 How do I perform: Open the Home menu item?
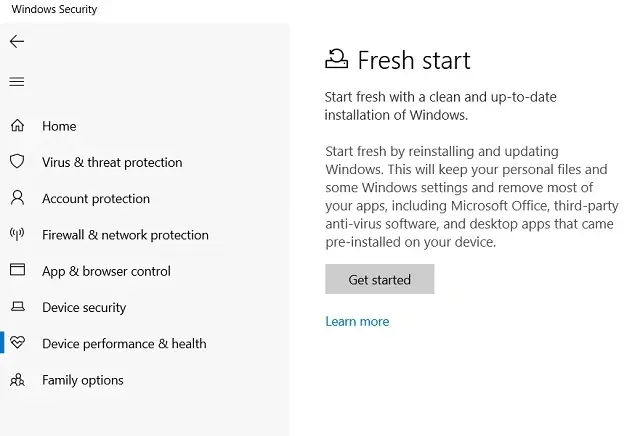click(x=59, y=126)
